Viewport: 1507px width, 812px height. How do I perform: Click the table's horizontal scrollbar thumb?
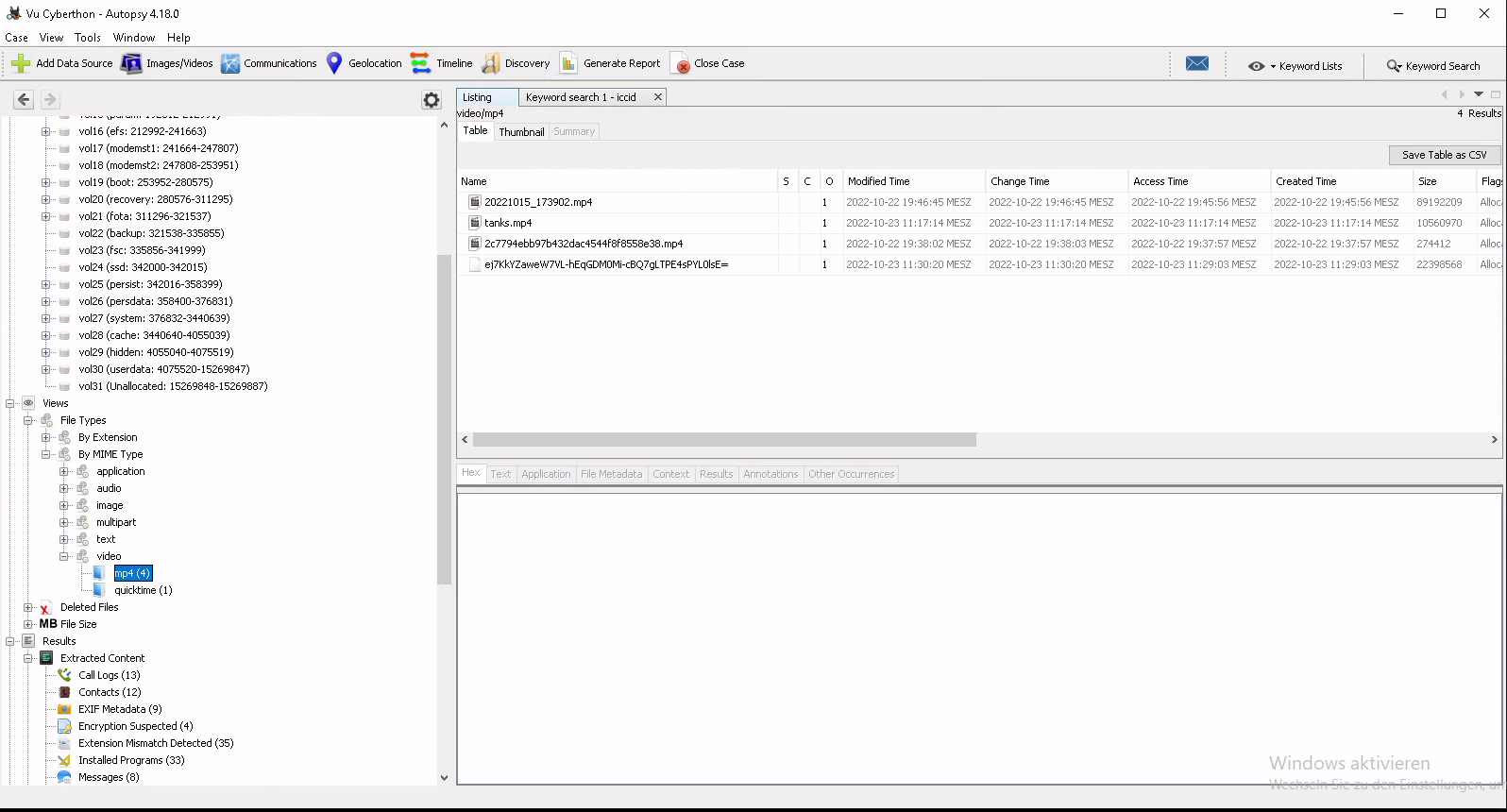click(x=724, y=440)
